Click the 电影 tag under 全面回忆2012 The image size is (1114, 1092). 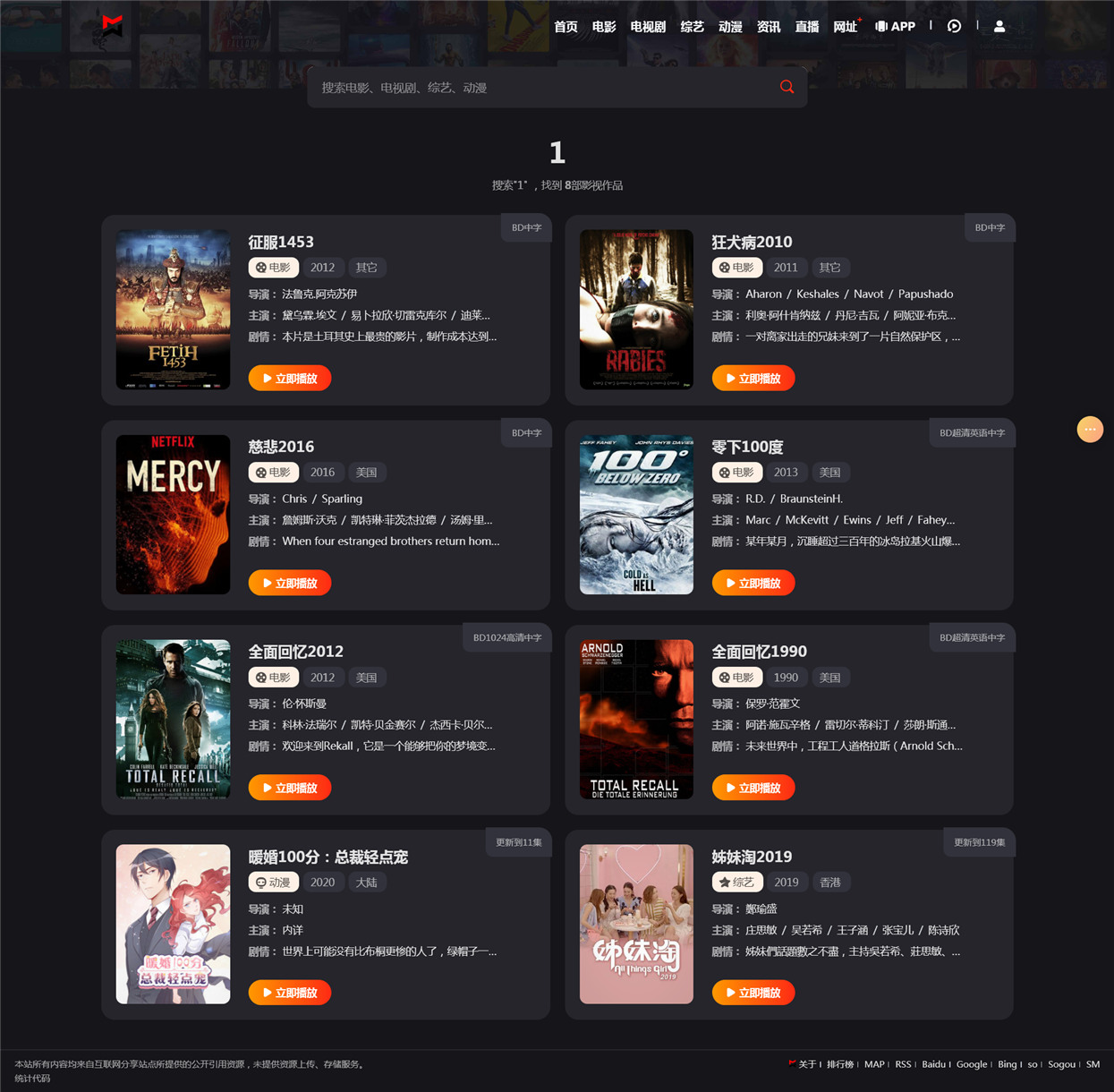pyautogui.click(x=274, y=678)
